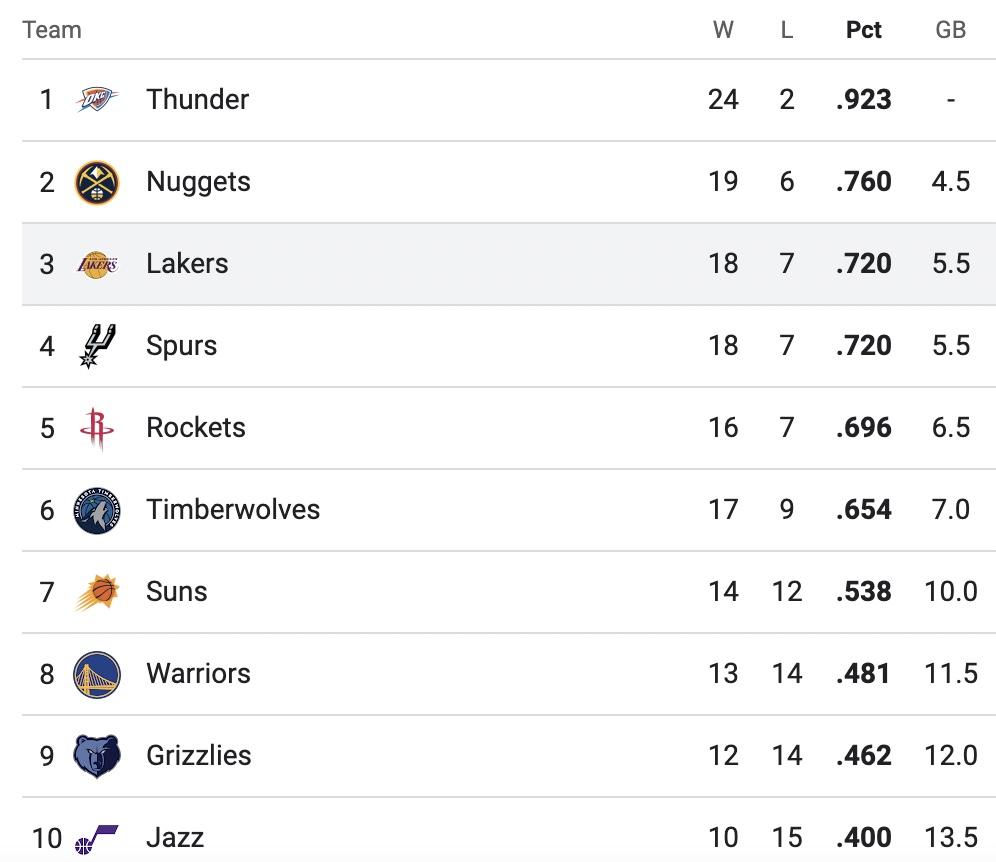Open the Thunder team name link

click(197, 100)
